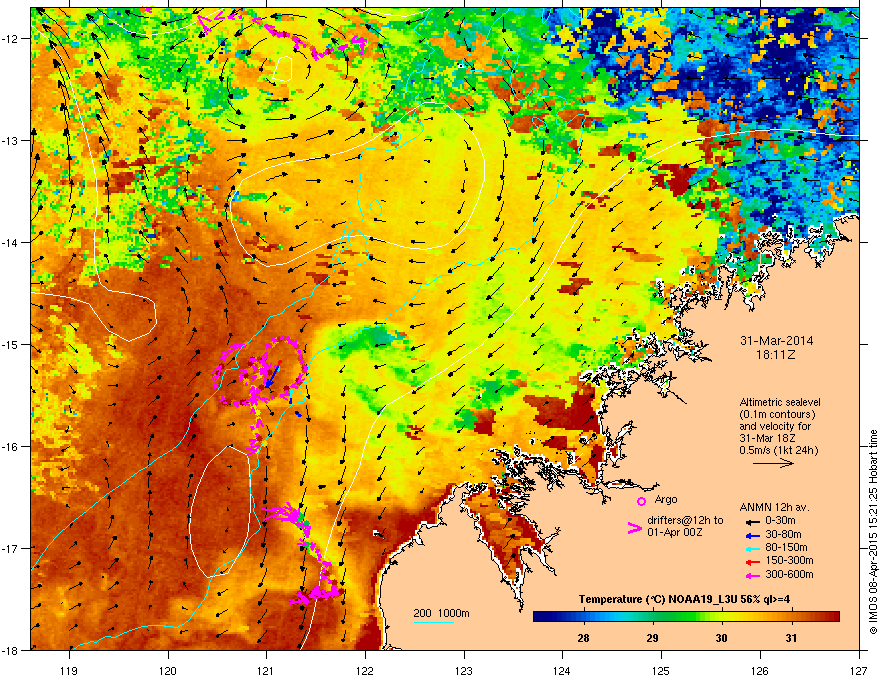The height and width of the screenshot is (680, 880).
Task: Click the latitude axis label -16
Action: (x=10, y=447)
